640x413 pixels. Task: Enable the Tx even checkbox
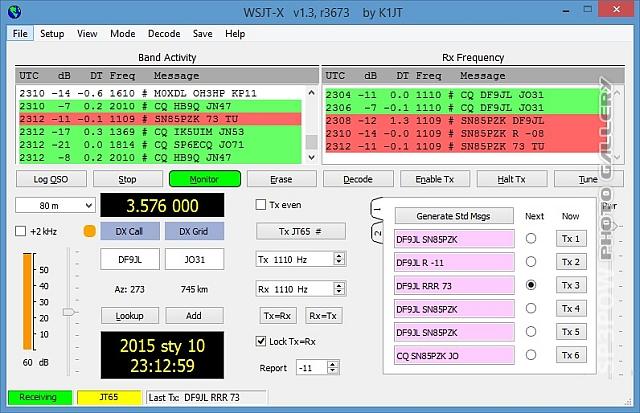(261, 204)
